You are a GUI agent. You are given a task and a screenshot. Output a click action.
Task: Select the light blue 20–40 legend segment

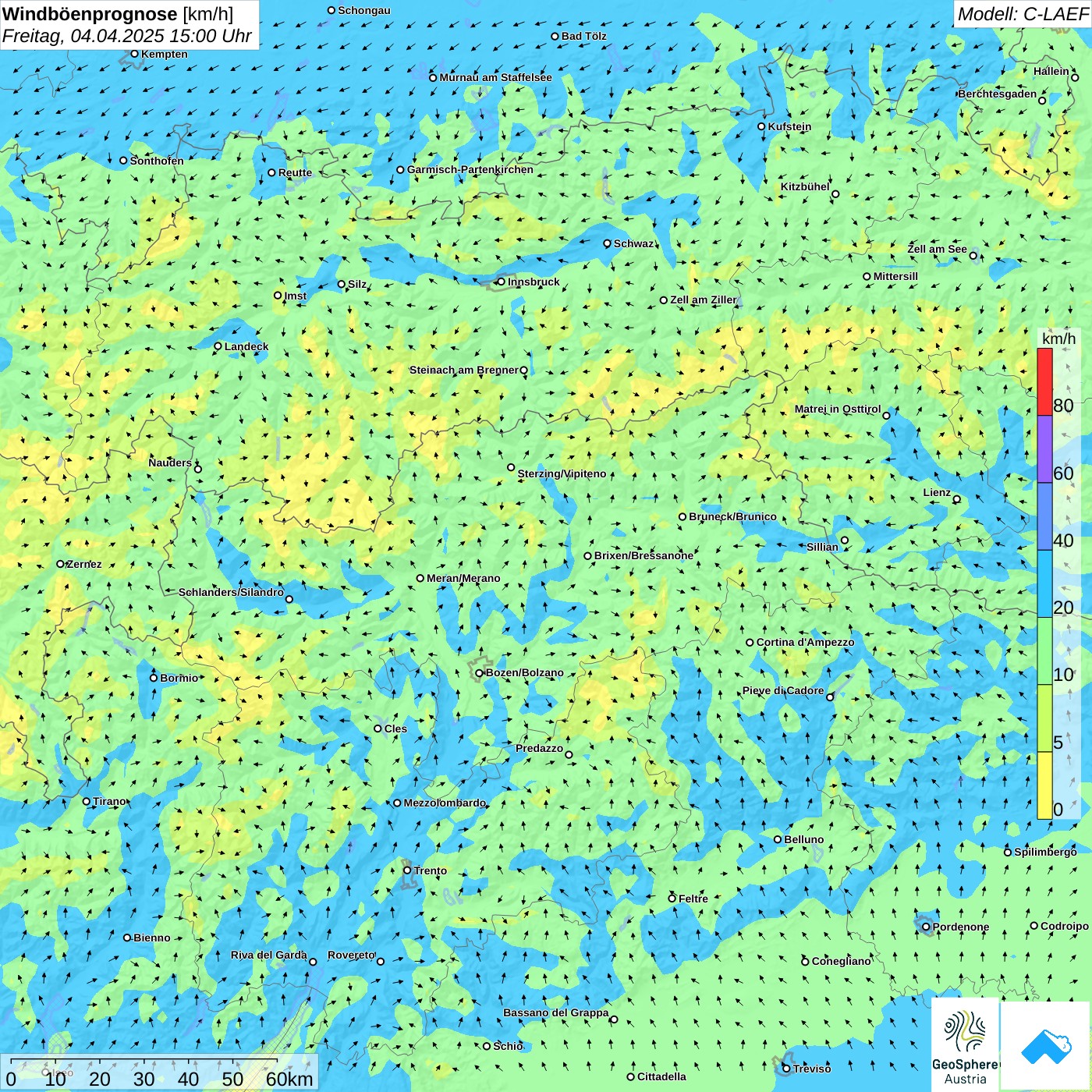1044,584
